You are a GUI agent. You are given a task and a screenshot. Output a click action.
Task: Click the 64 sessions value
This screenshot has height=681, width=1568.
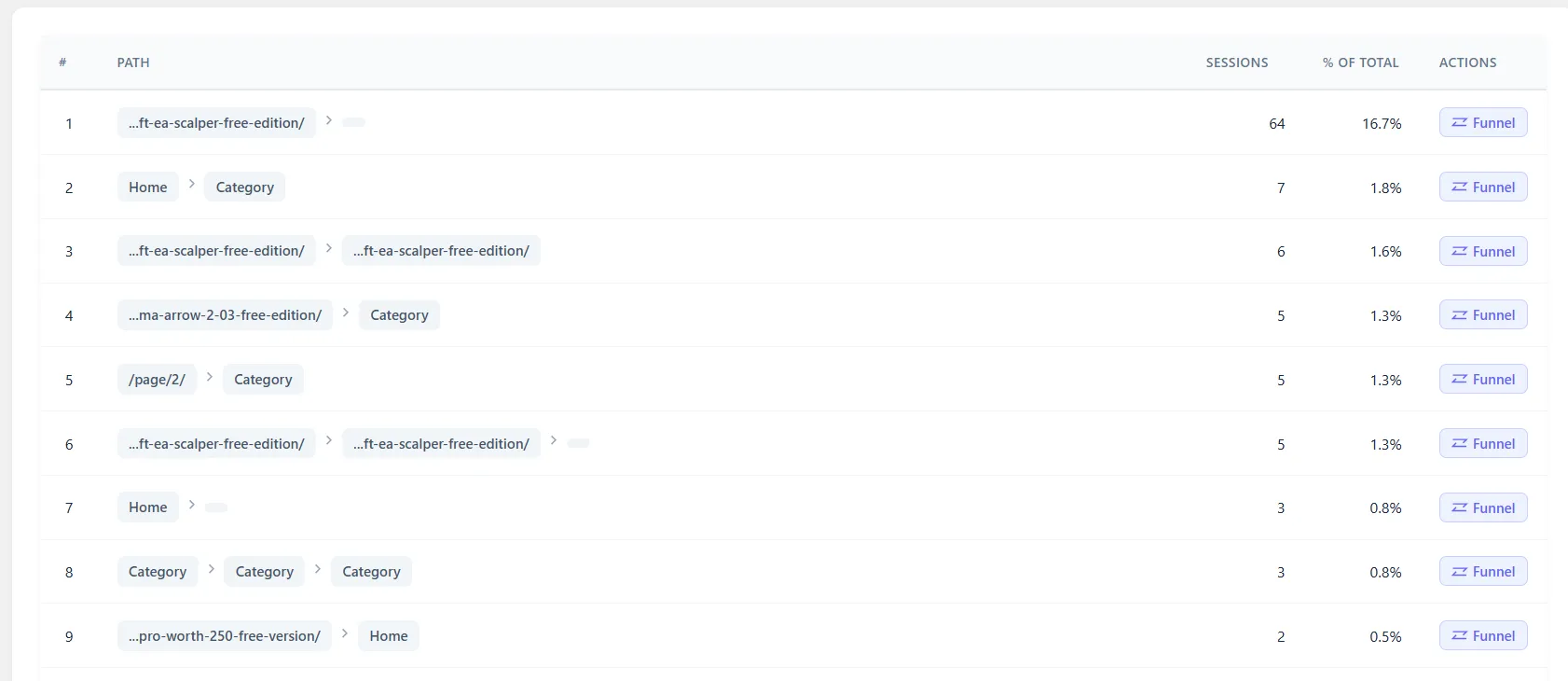[1277, 123]
